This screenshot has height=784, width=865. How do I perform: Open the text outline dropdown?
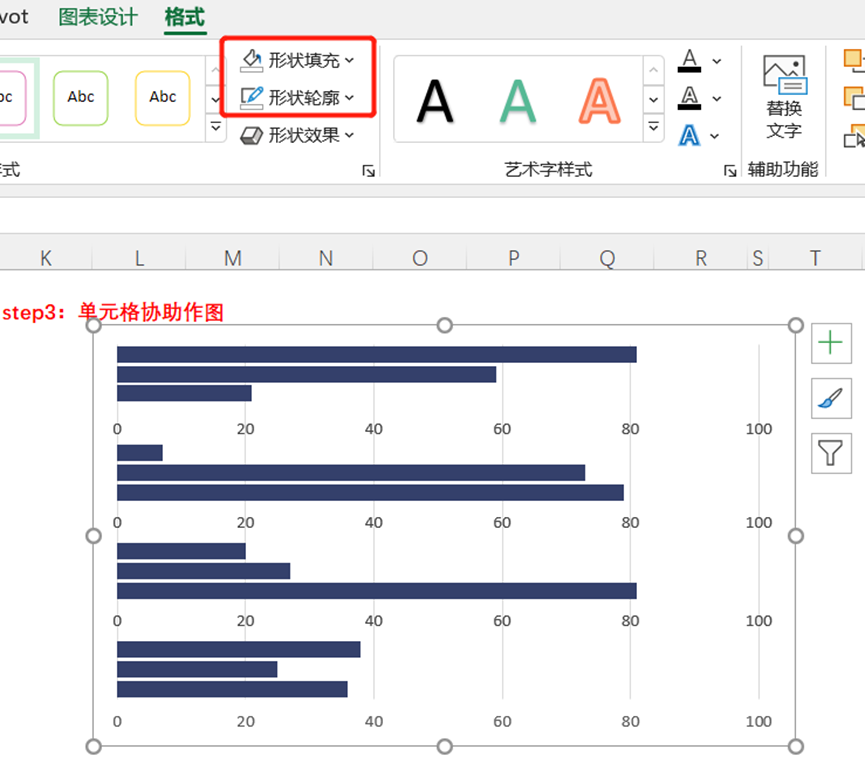717,99
